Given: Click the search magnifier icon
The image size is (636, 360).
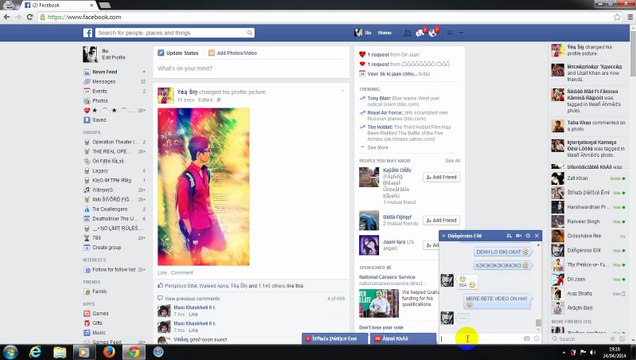Looking at the screenshot, I should (249, 33).
